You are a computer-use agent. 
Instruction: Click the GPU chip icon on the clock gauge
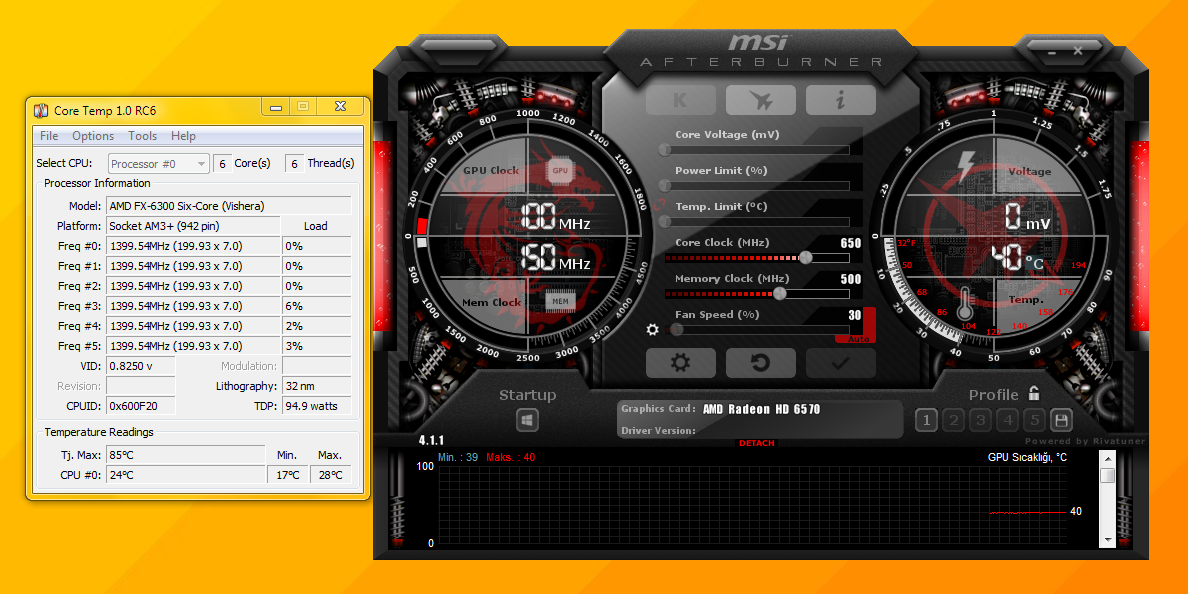(560, 170)
